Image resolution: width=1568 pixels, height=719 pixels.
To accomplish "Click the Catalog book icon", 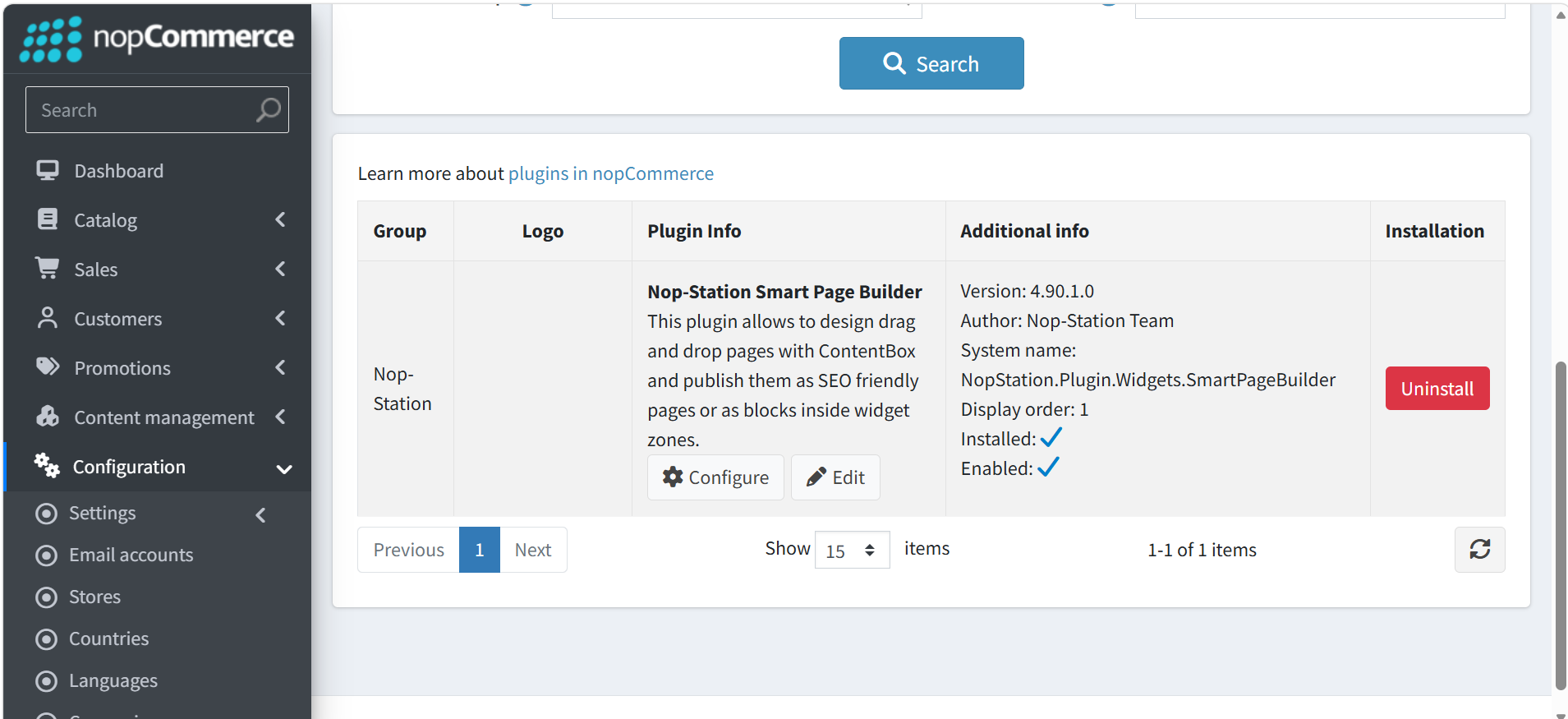I will [48, 219].
